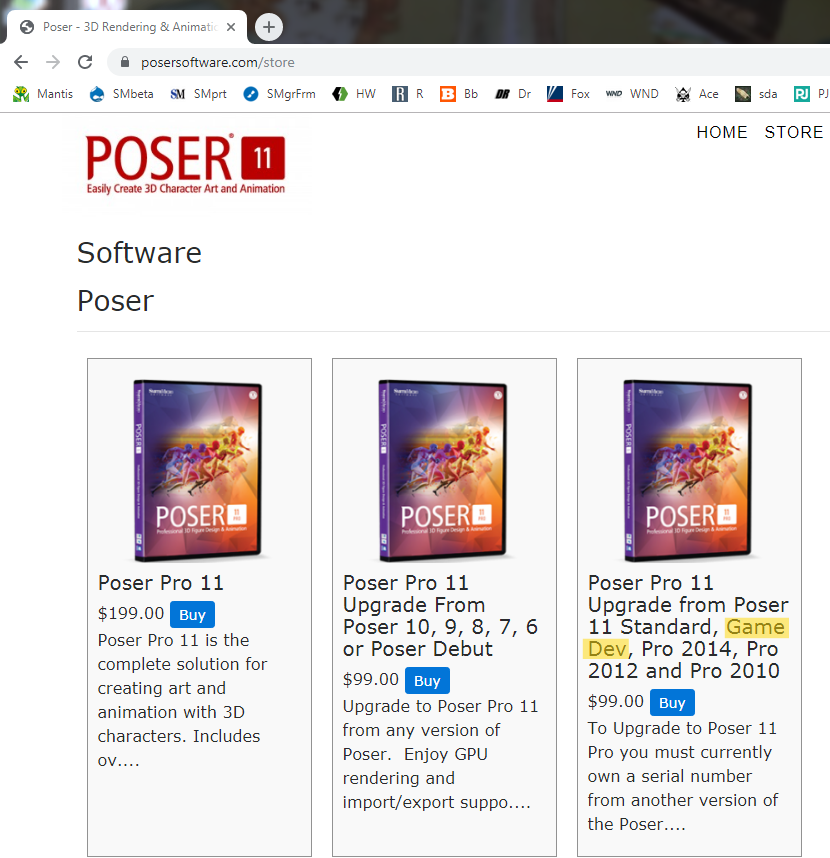Click the padlock site info icon
The height and width of the screenshot is (858, 830).
125,62
